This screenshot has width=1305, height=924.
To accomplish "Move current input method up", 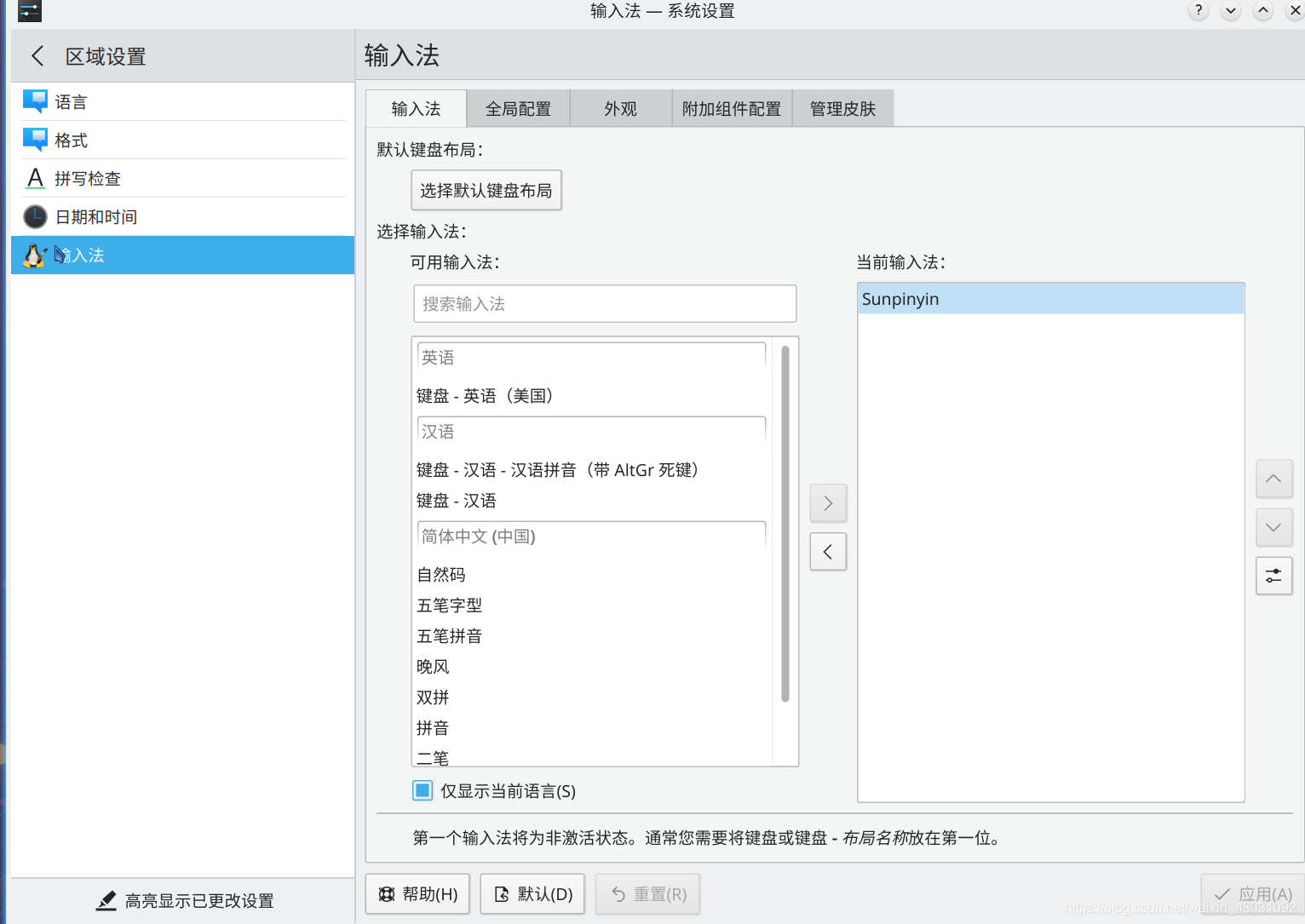I will pos(1273,479).
